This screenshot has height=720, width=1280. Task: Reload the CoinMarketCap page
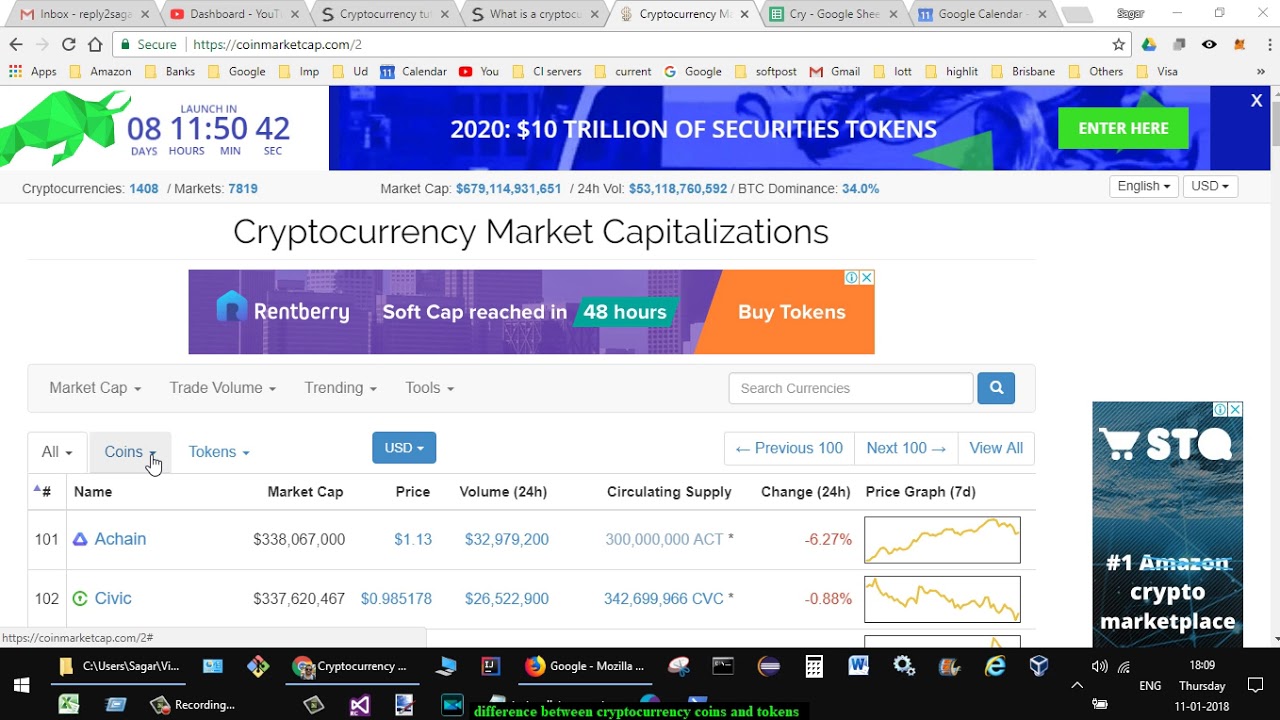pyautogui.click(x=68, y=44)
